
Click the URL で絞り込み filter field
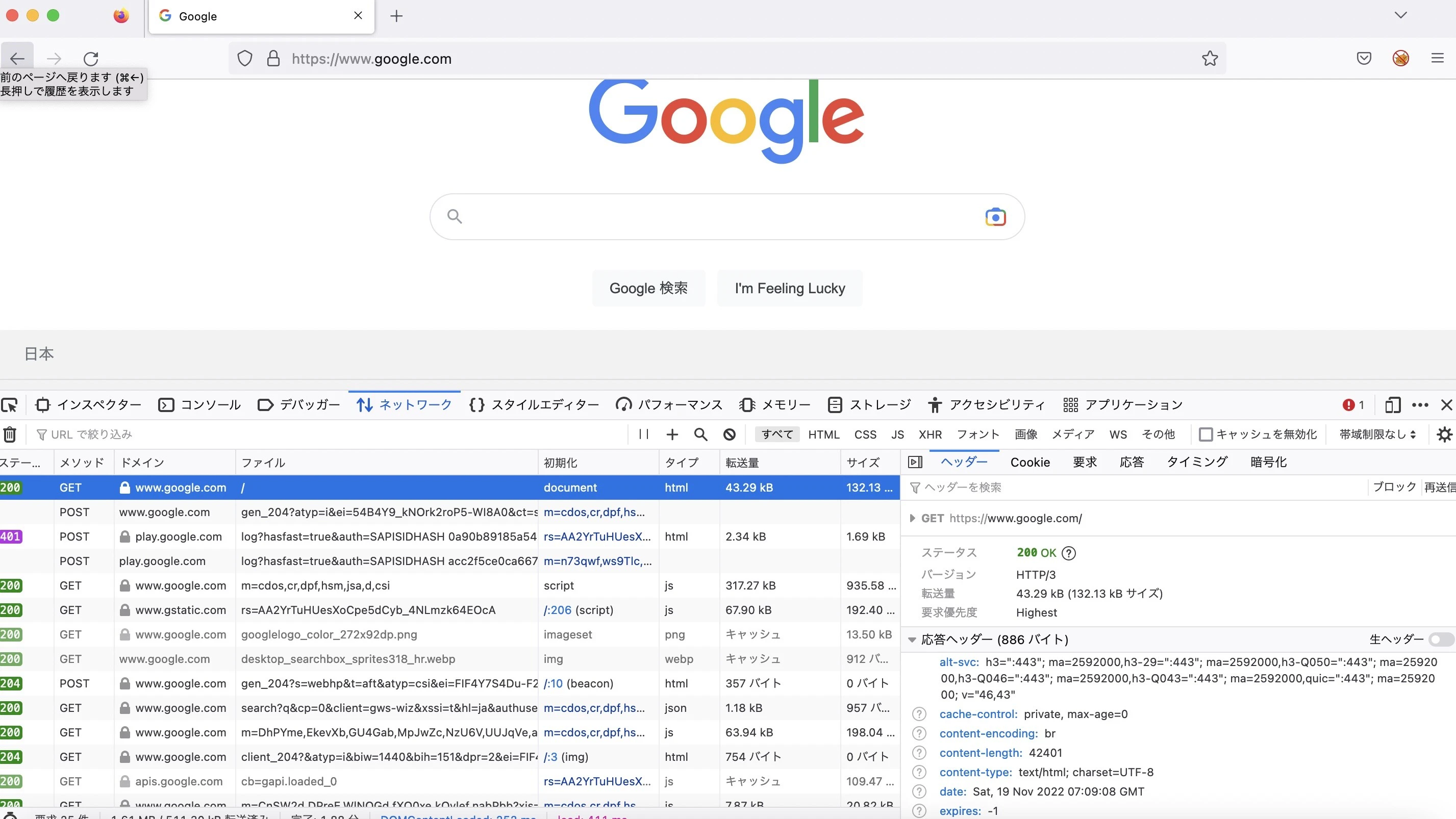coord(331,434)
